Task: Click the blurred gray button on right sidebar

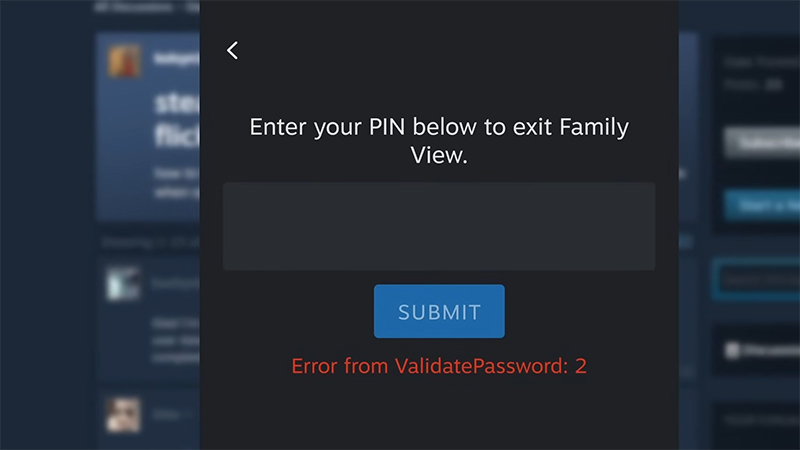Action: pos(760,141)
